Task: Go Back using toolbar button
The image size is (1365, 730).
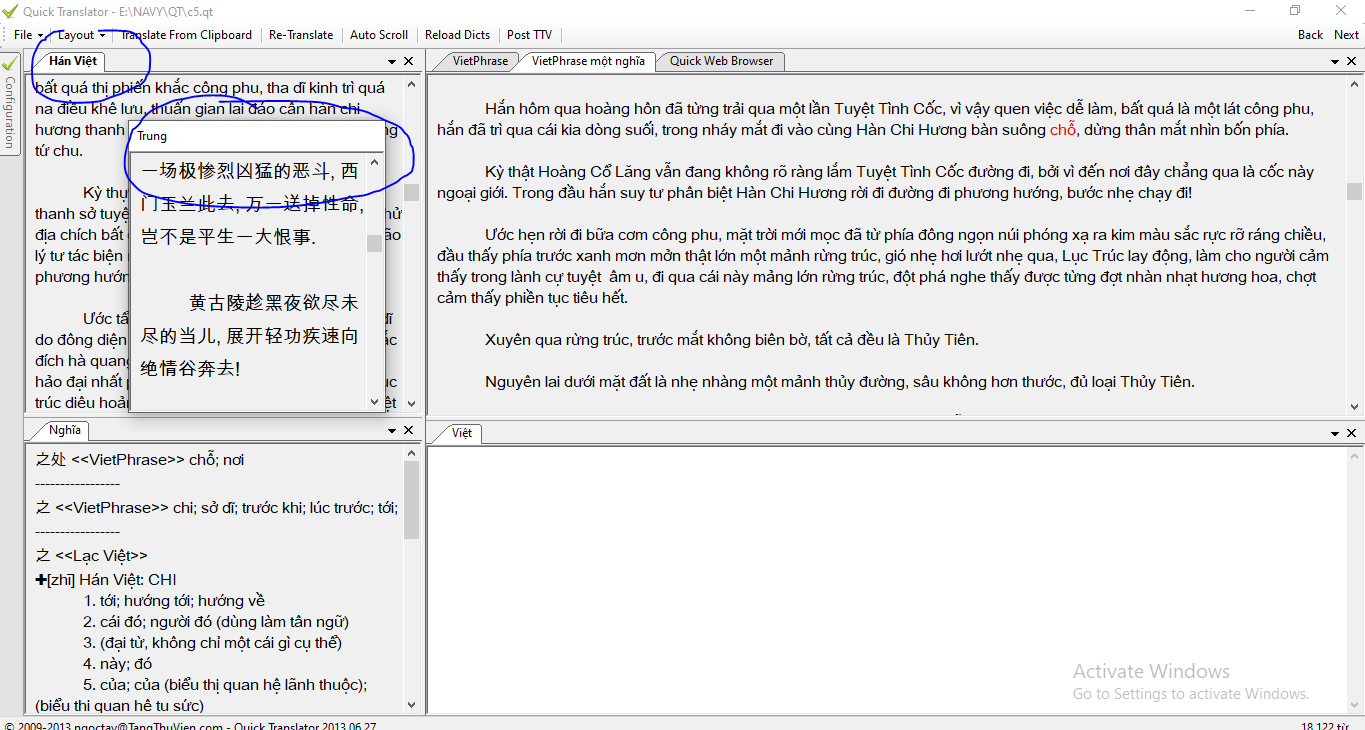Action: [x=1310, y=35]
